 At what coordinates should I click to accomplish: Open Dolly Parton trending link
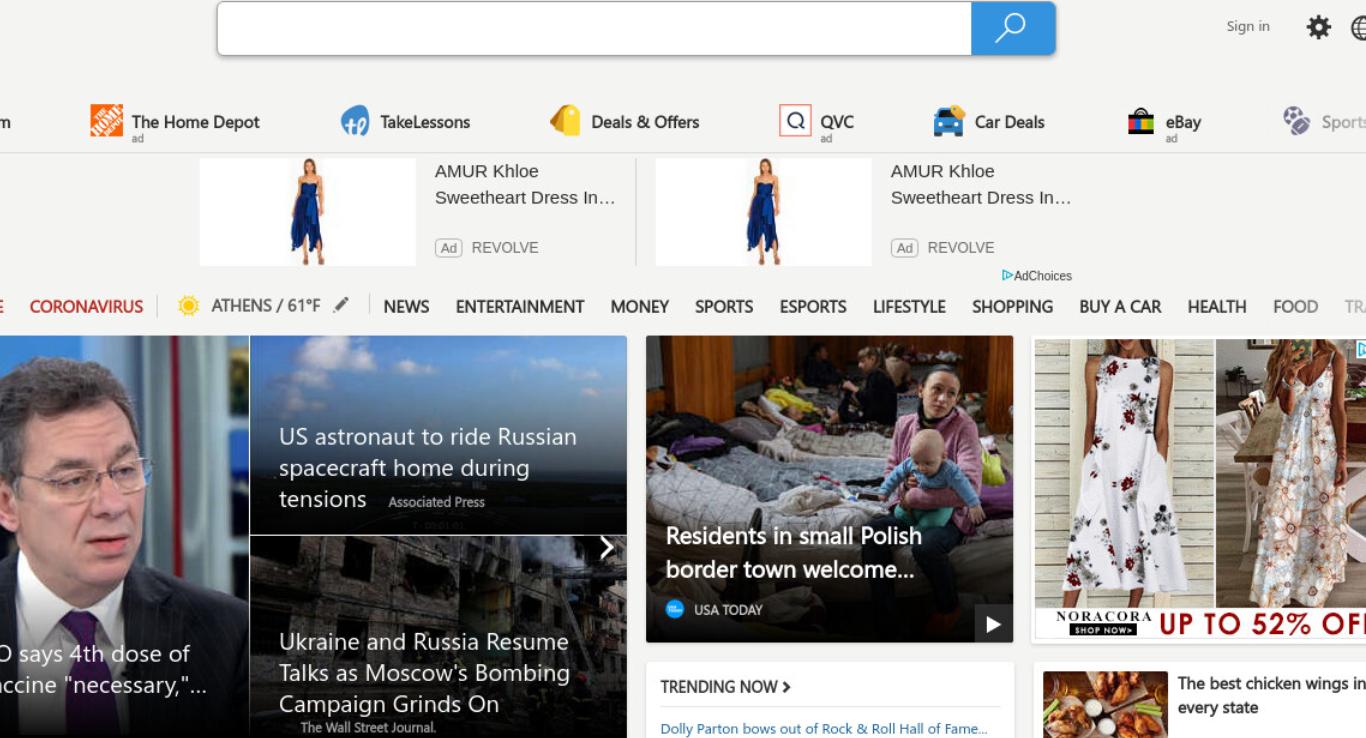coord(824,729)
